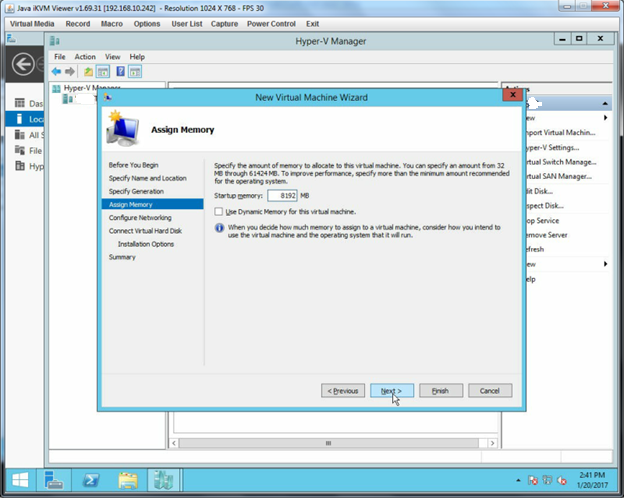Open Dashboard in Server Manager sidebar
This screenshot has height=498, width=624.
[x=29, y=104]
